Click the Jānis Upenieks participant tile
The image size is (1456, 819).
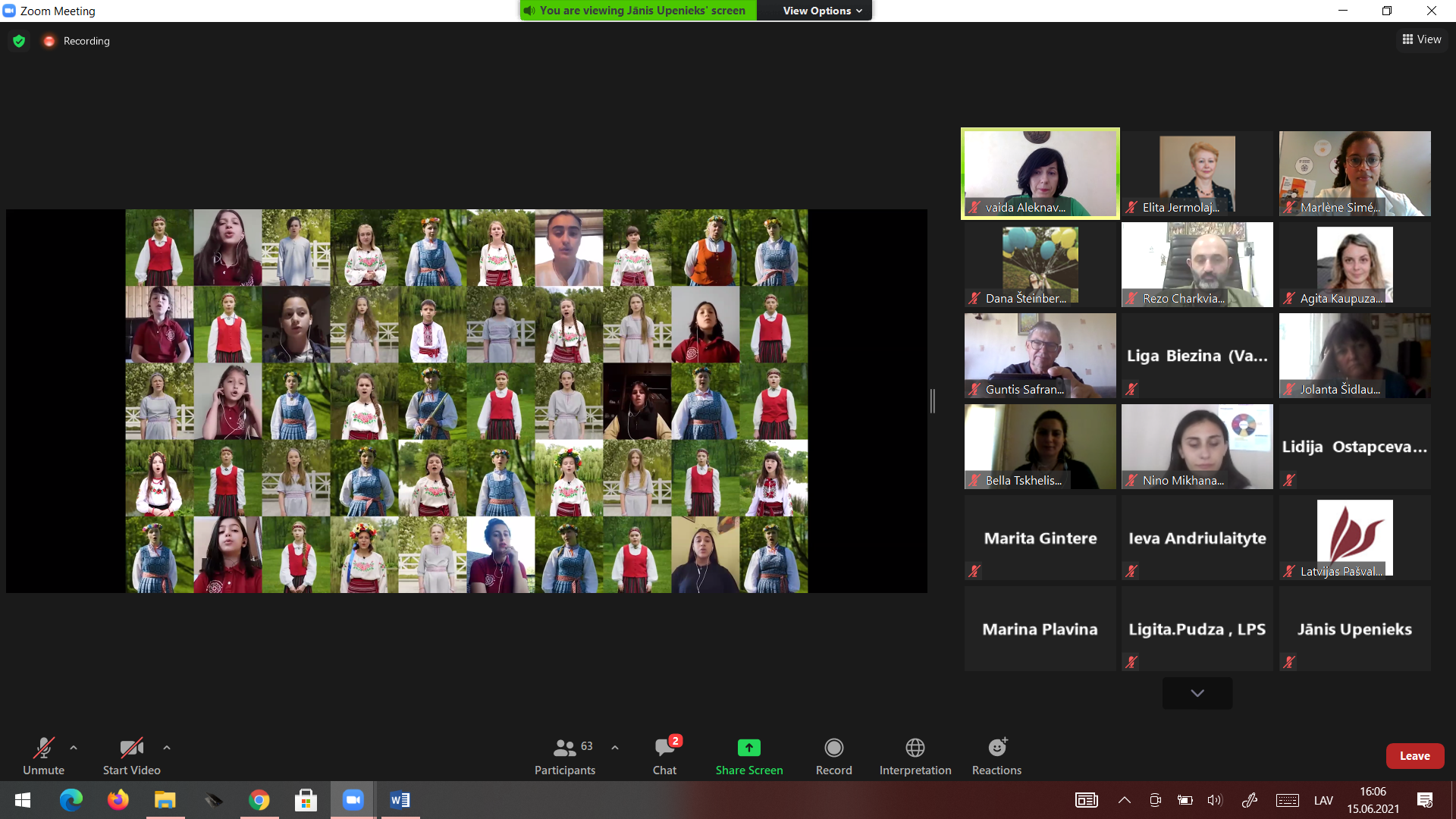1355,629
